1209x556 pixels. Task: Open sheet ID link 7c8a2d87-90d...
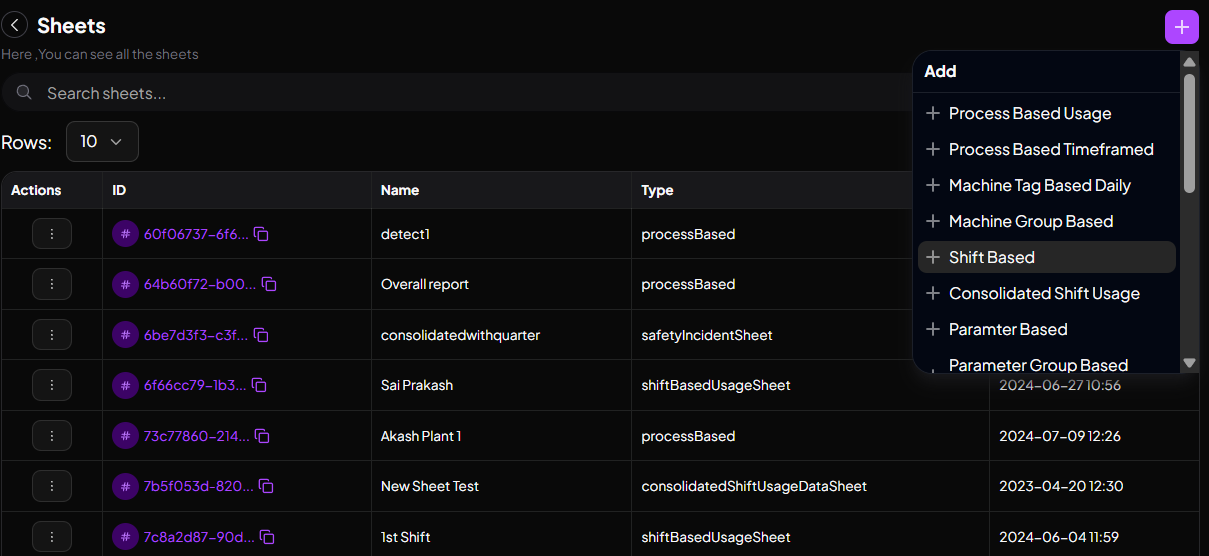point(200,537)
